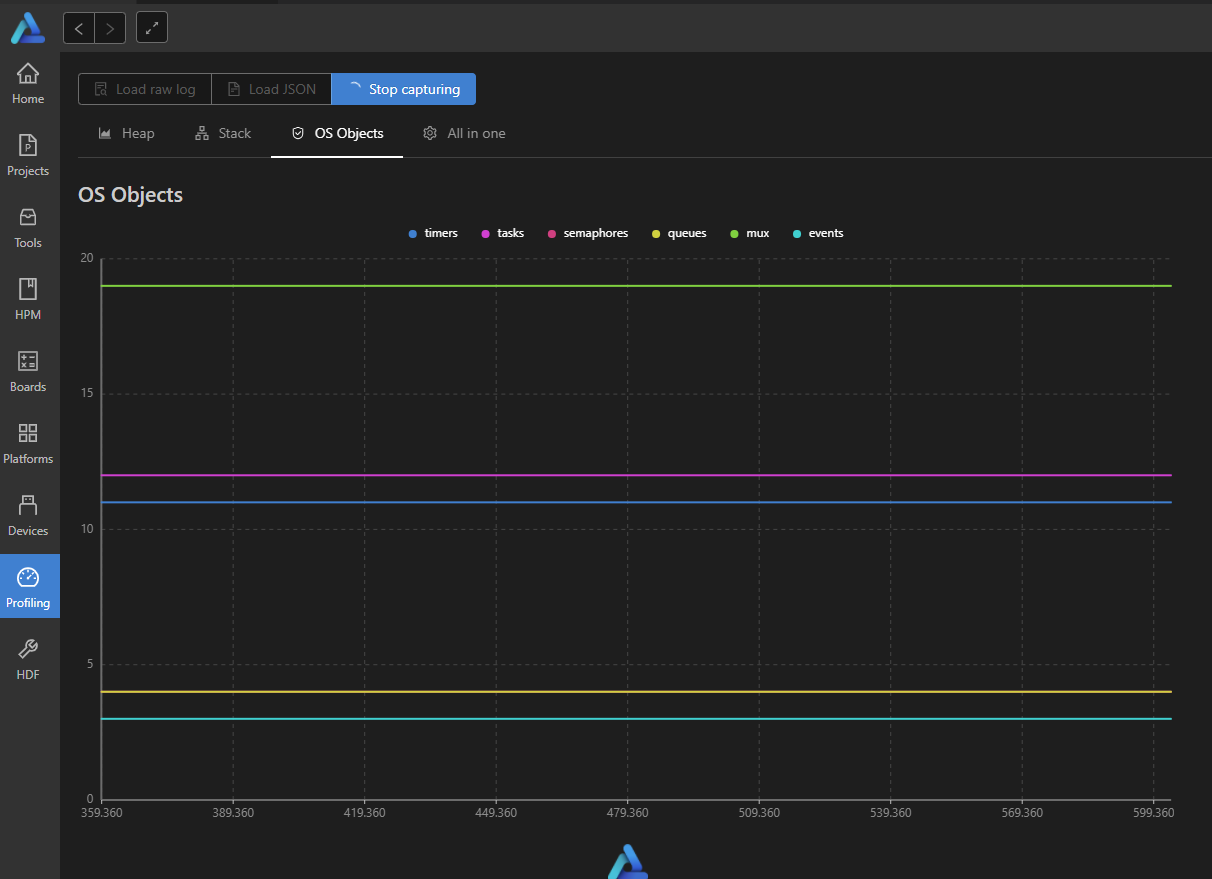
Task: Open the All in one tab
Action: 464,133
